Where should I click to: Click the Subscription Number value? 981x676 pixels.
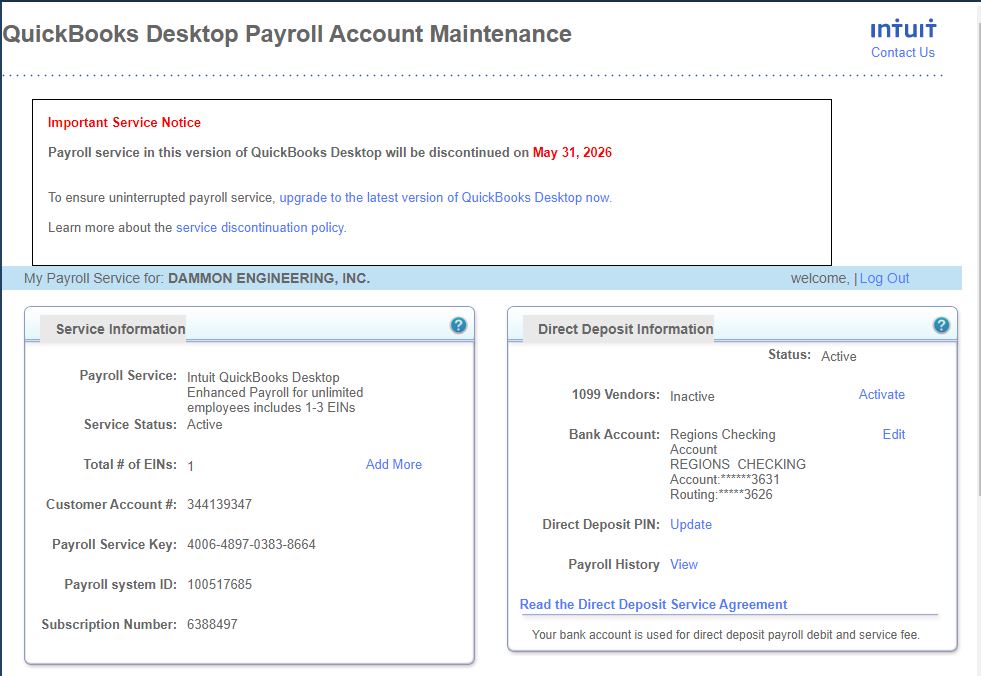[212, 625]
